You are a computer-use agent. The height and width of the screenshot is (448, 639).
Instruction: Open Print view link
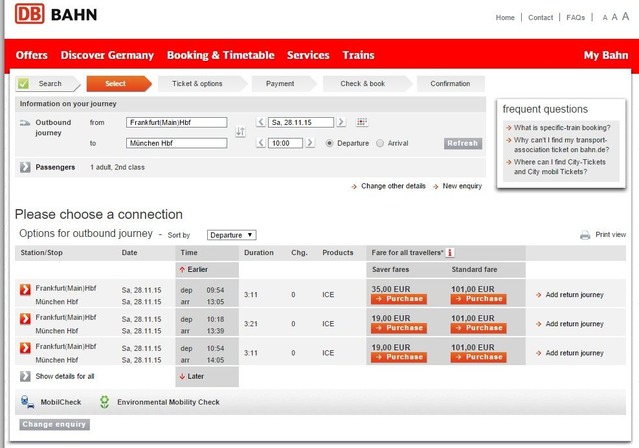click(x=610, y=234)
